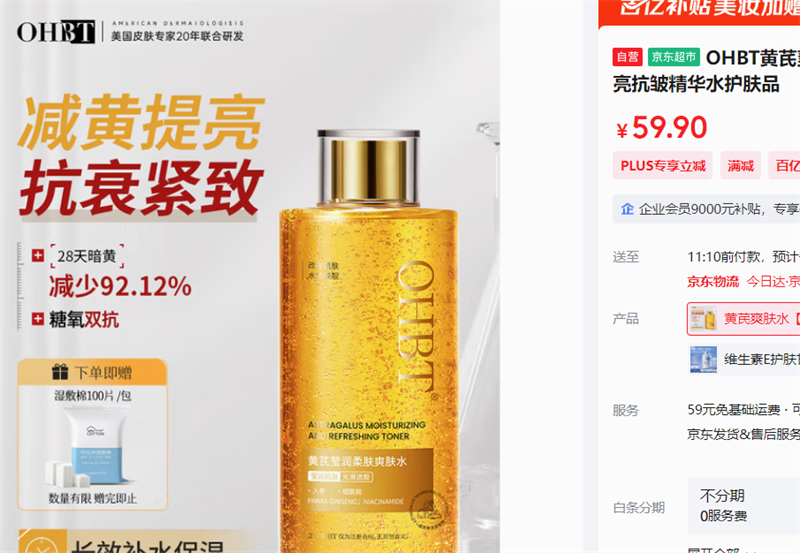
Task: Click the OHBT brand logo in the image
Action: pos(56,32)
